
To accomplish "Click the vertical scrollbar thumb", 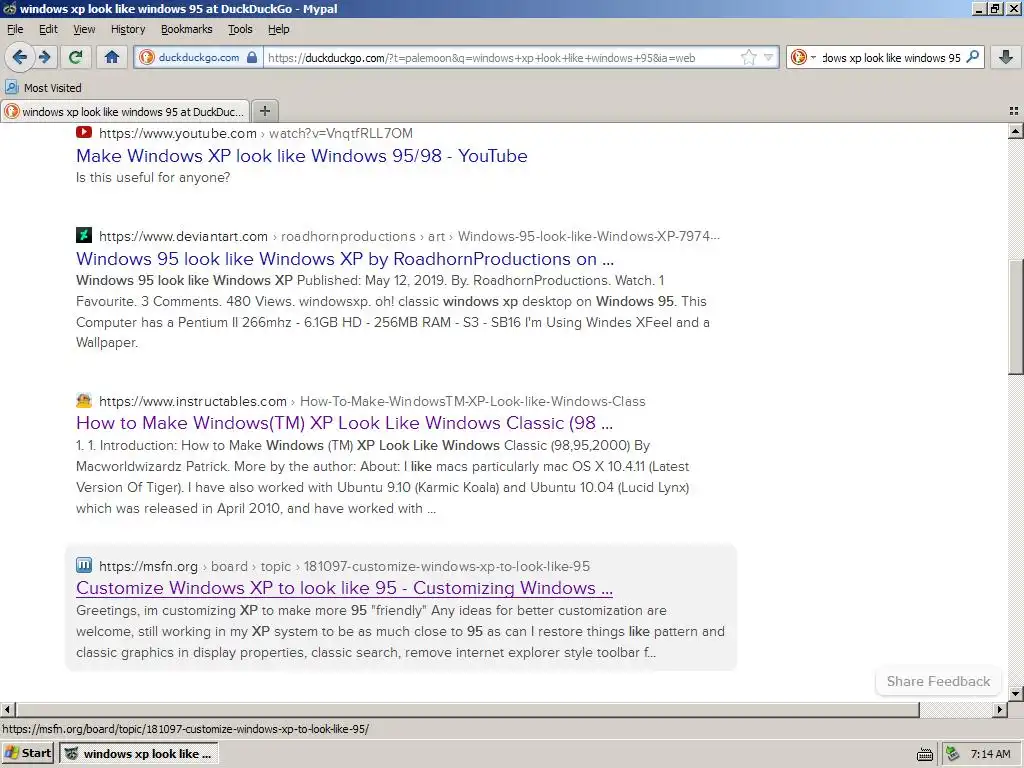I will (1016, 317).
